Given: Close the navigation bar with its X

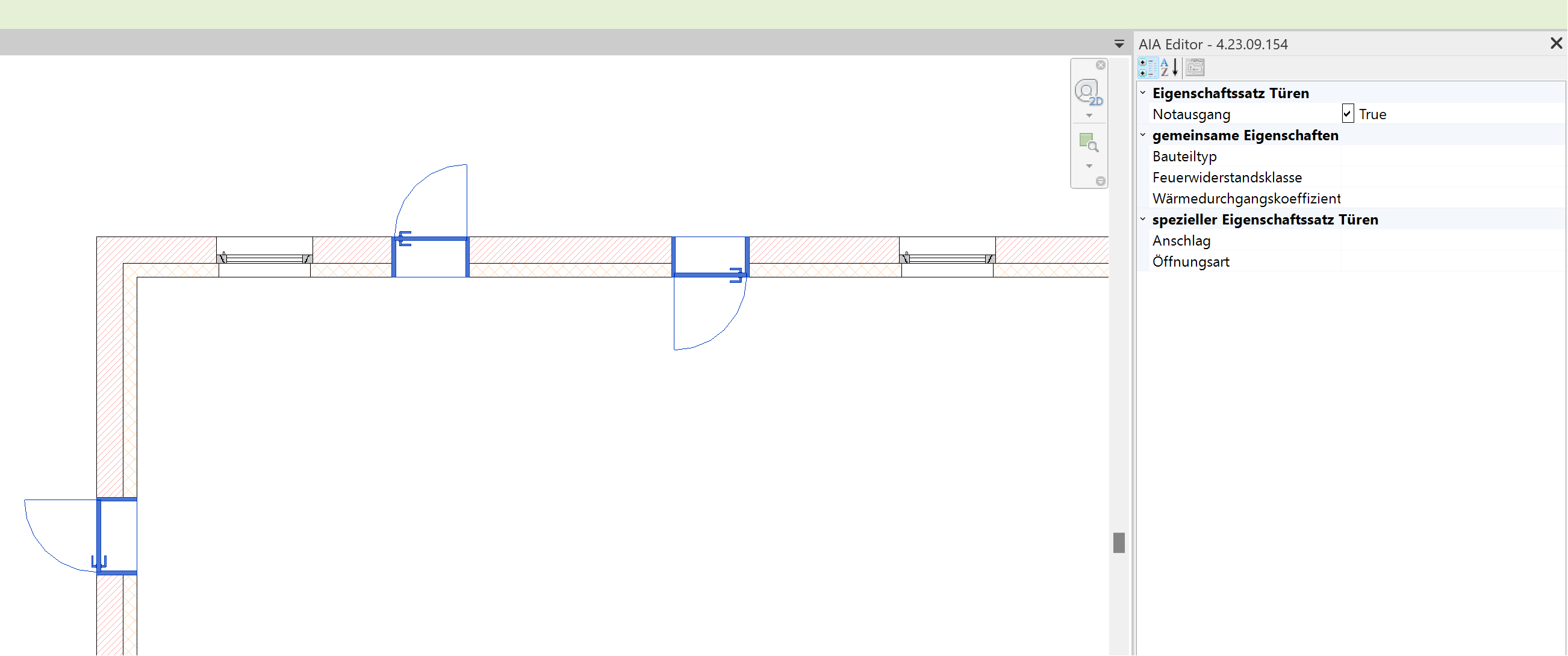Looking at the screenshot, I should click(1101, 65).
